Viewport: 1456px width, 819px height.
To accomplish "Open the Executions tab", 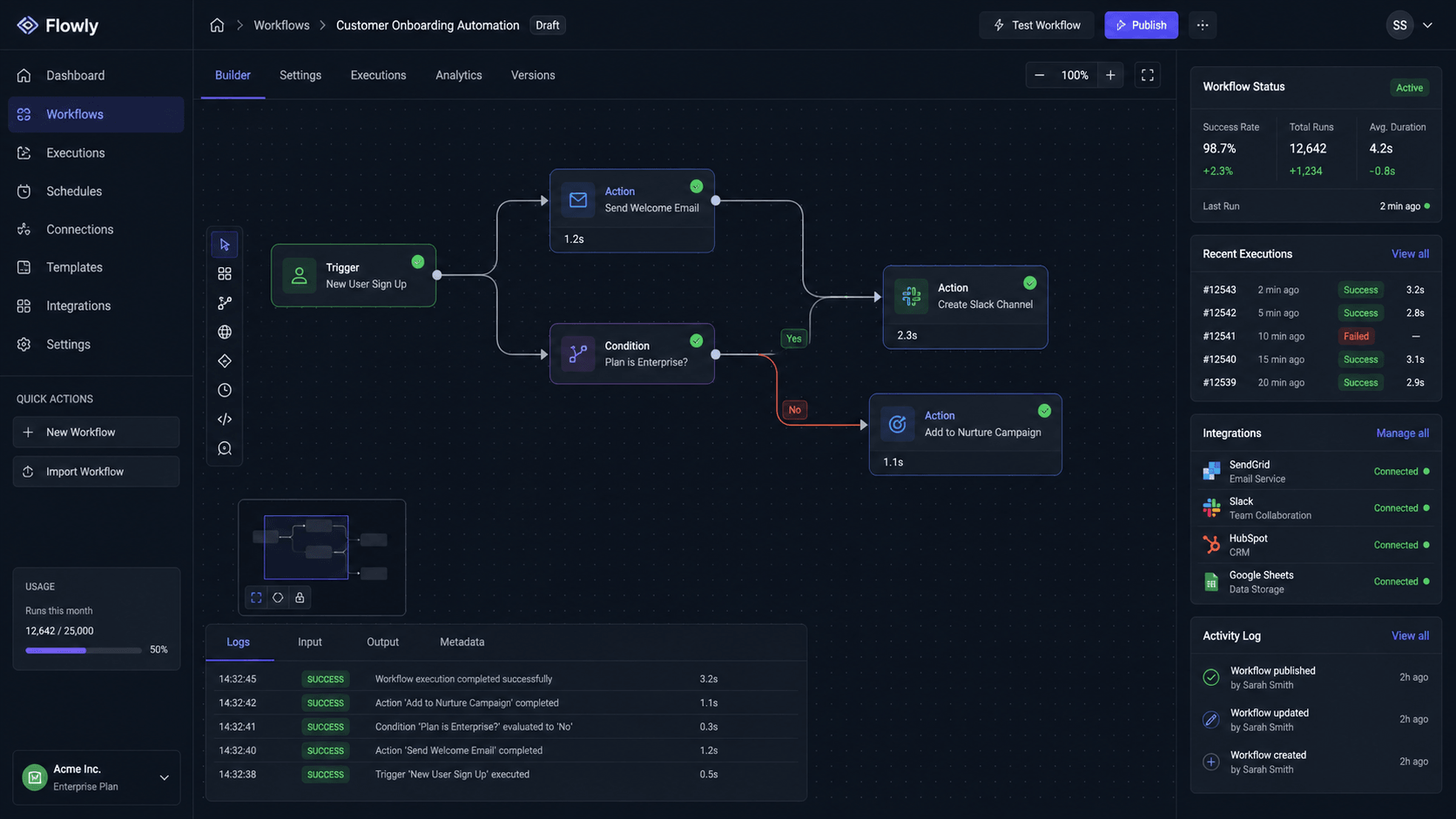I will (379, 76).
